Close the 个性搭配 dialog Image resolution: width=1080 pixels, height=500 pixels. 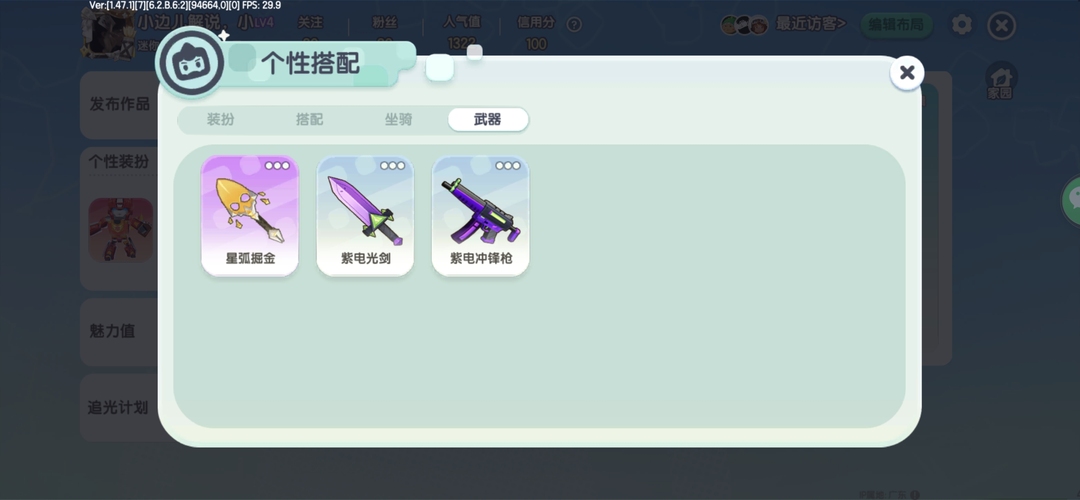pyautogui.click(x=906, y=72)
